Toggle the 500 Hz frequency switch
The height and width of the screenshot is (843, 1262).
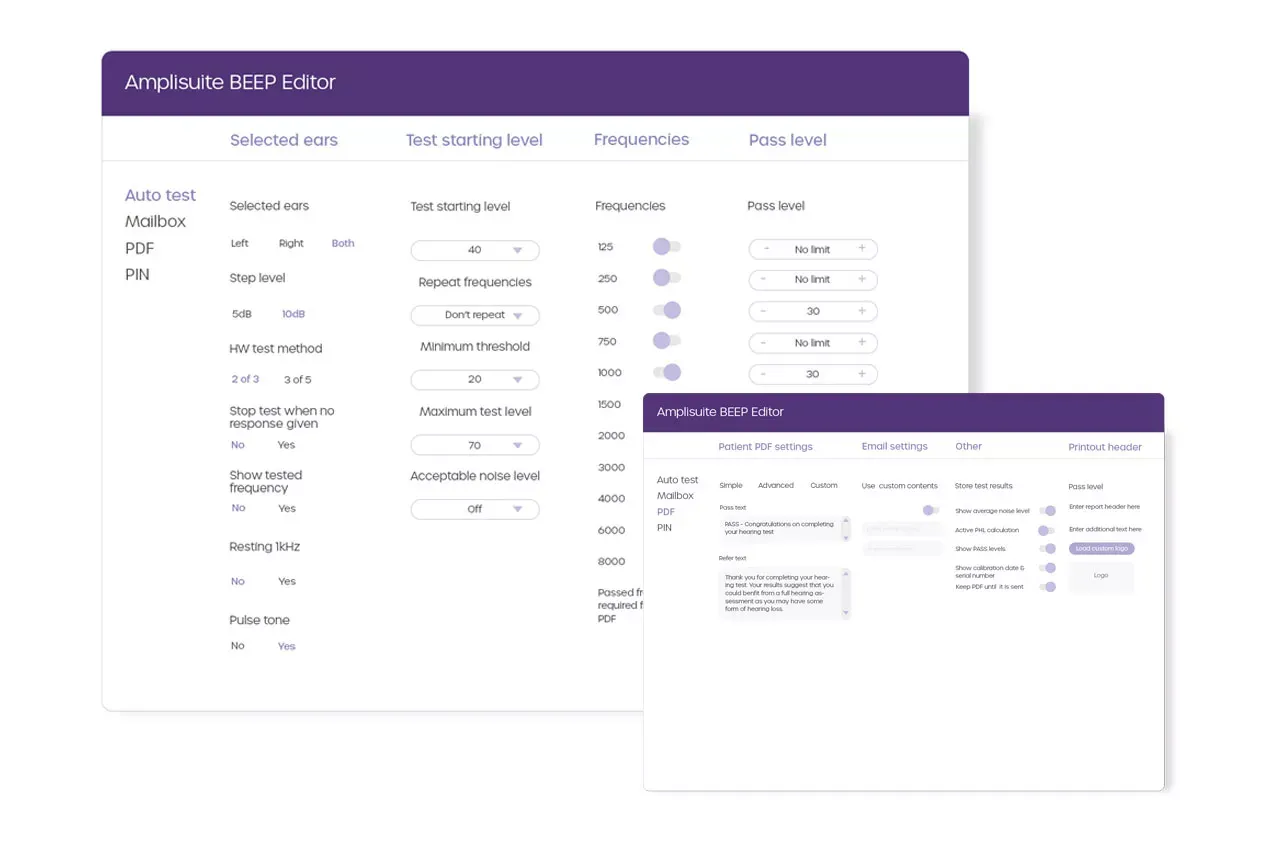(x=667, y=310)
